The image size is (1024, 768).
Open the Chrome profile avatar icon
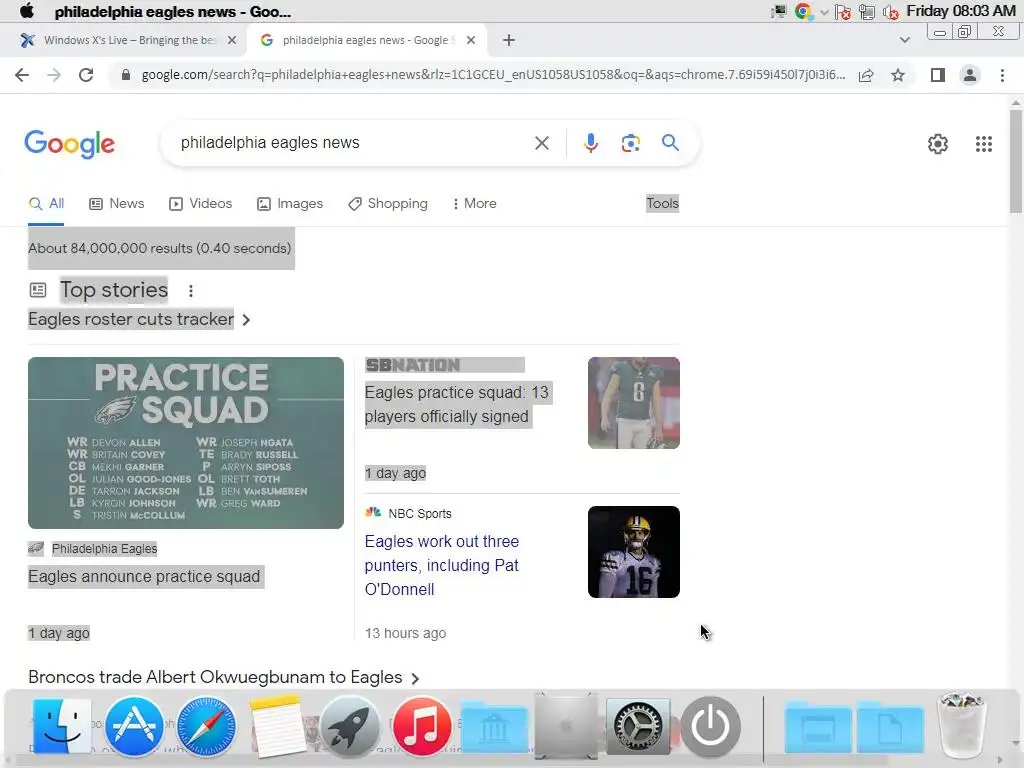970,75
